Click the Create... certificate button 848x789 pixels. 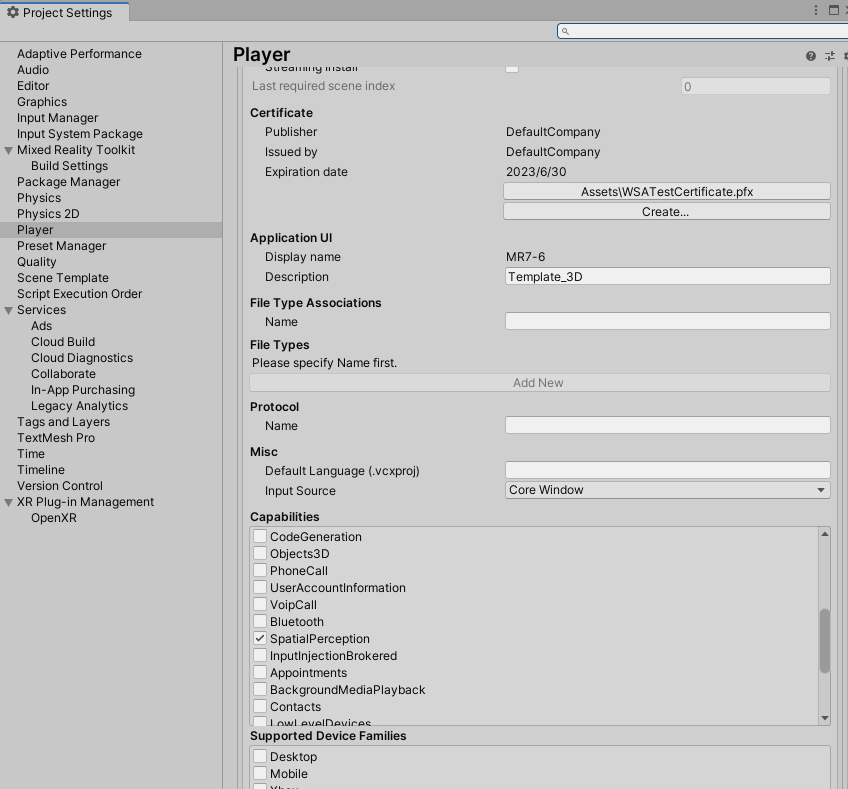[667, 211]
